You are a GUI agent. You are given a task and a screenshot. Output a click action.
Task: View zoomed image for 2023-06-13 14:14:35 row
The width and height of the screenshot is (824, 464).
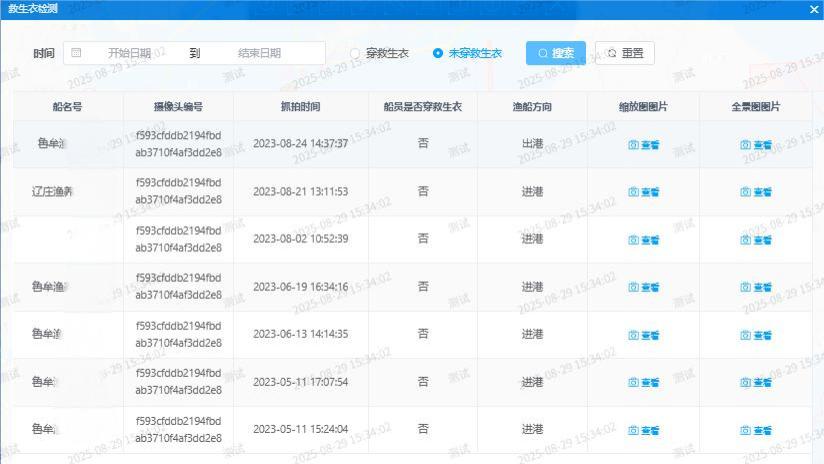coord(643,335)
